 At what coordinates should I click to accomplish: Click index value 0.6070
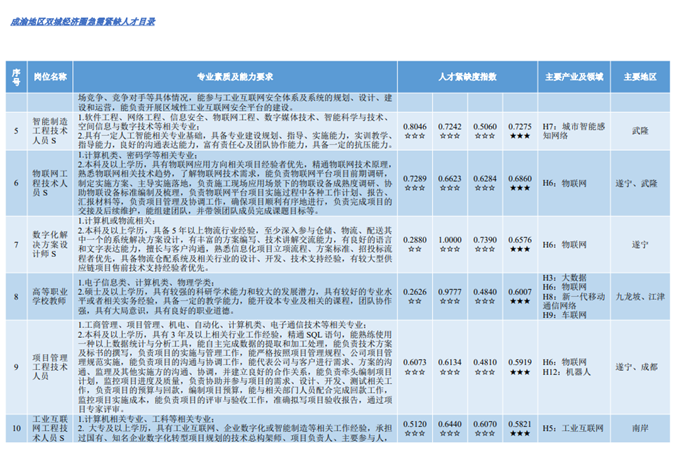pos(485,423)
